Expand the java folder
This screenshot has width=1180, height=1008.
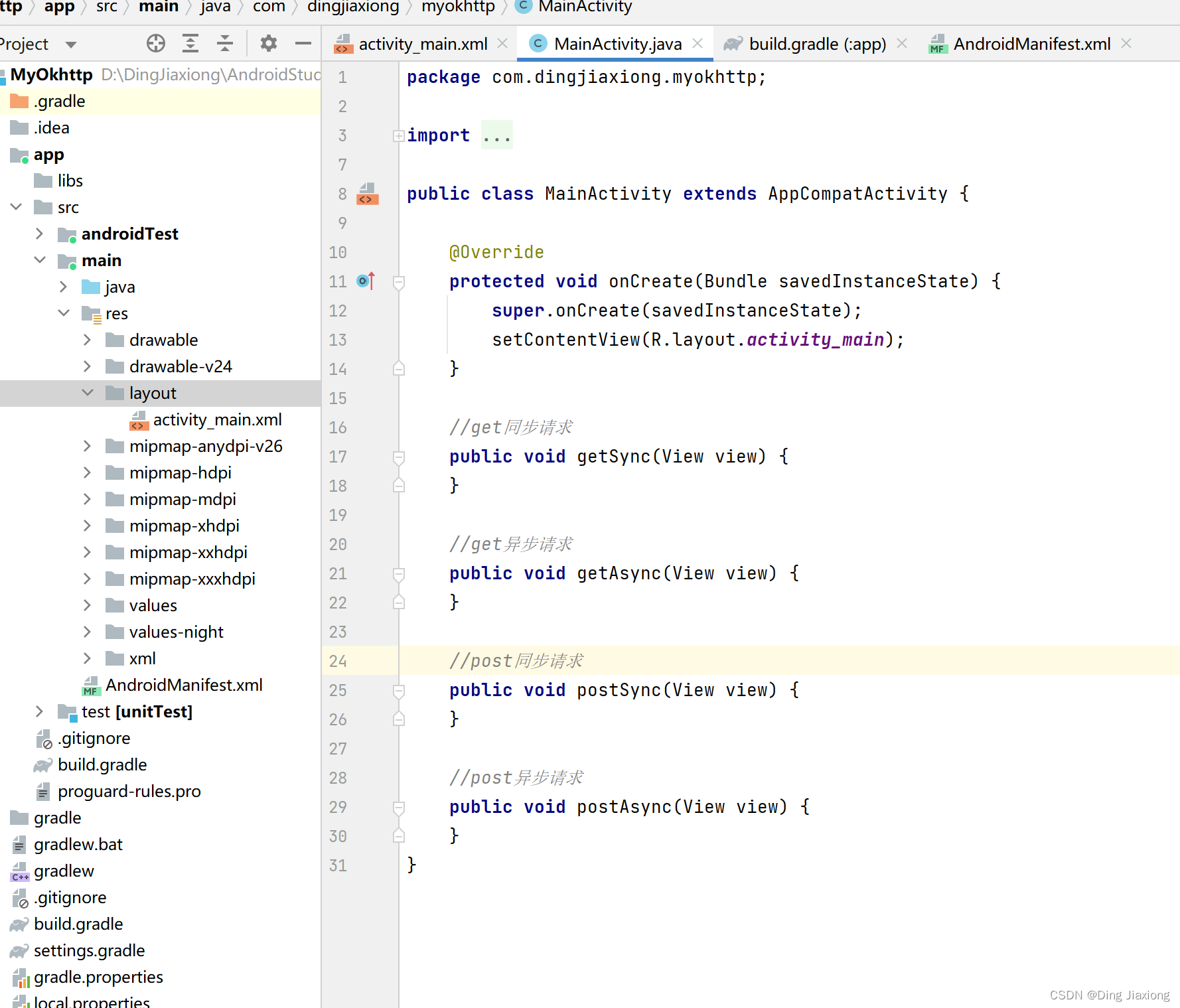coord(63,287)
